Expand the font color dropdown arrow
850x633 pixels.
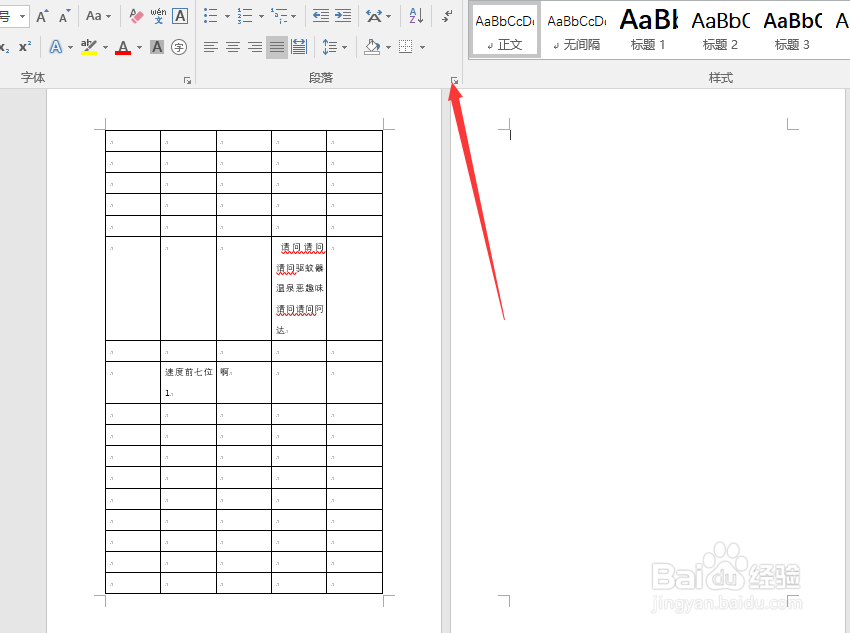coord(139,48)
